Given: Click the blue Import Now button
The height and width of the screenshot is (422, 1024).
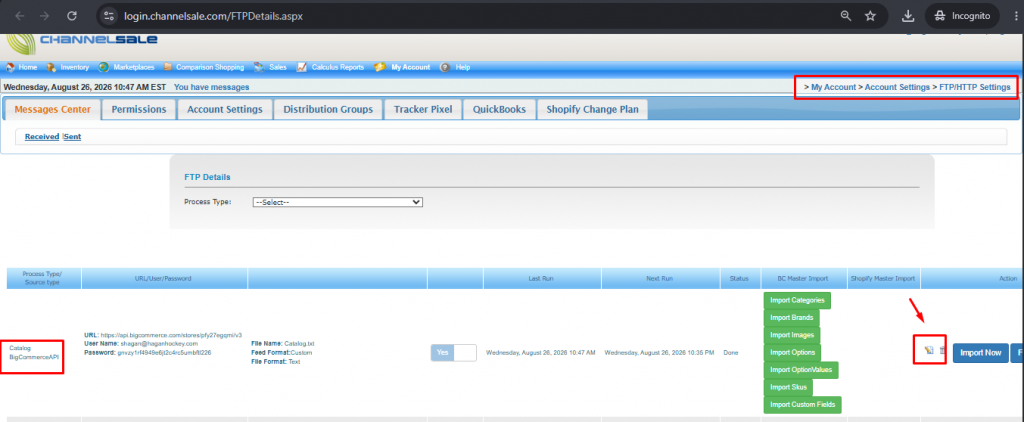Looking at the screenshot, I should coord(980,353).
